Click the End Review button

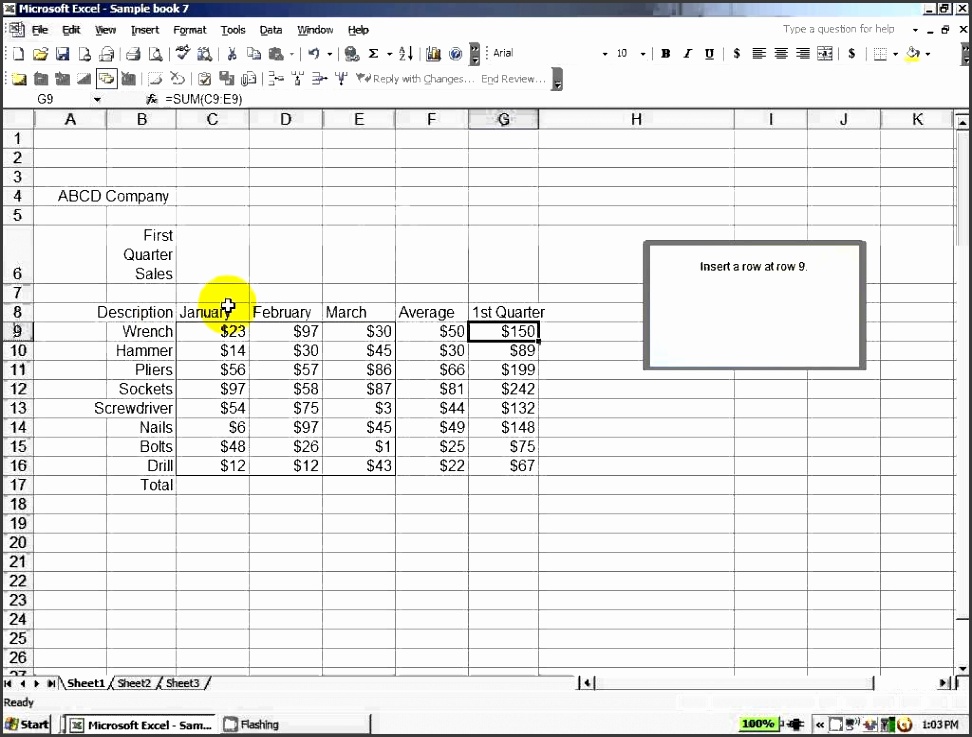[513, 79]
